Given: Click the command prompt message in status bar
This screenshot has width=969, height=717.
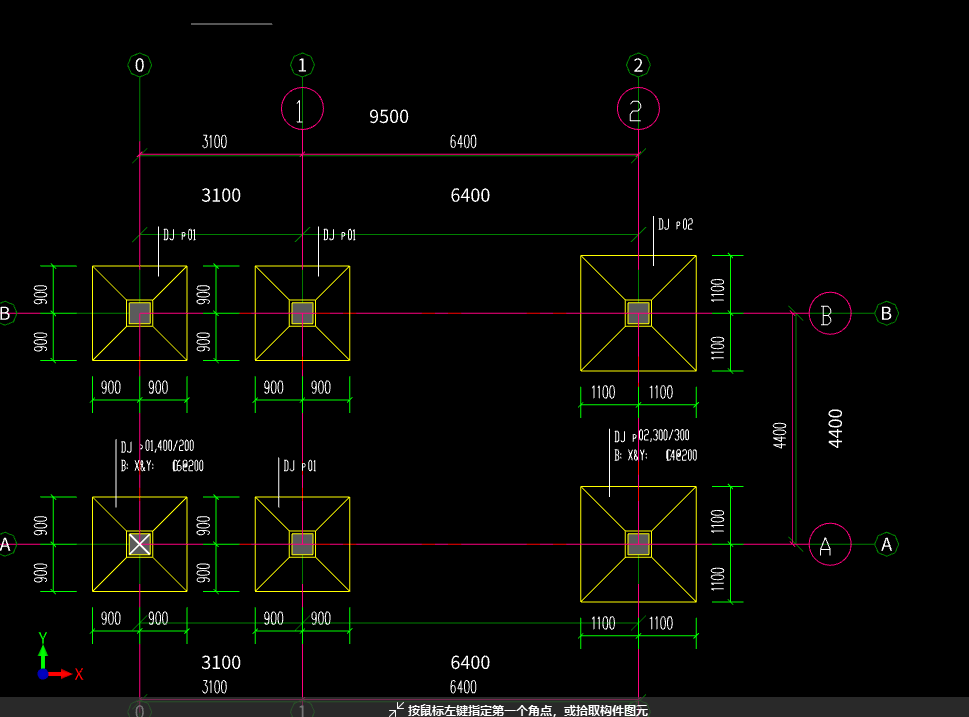Looking at the screenshot, I should click(x=528, y=711).
